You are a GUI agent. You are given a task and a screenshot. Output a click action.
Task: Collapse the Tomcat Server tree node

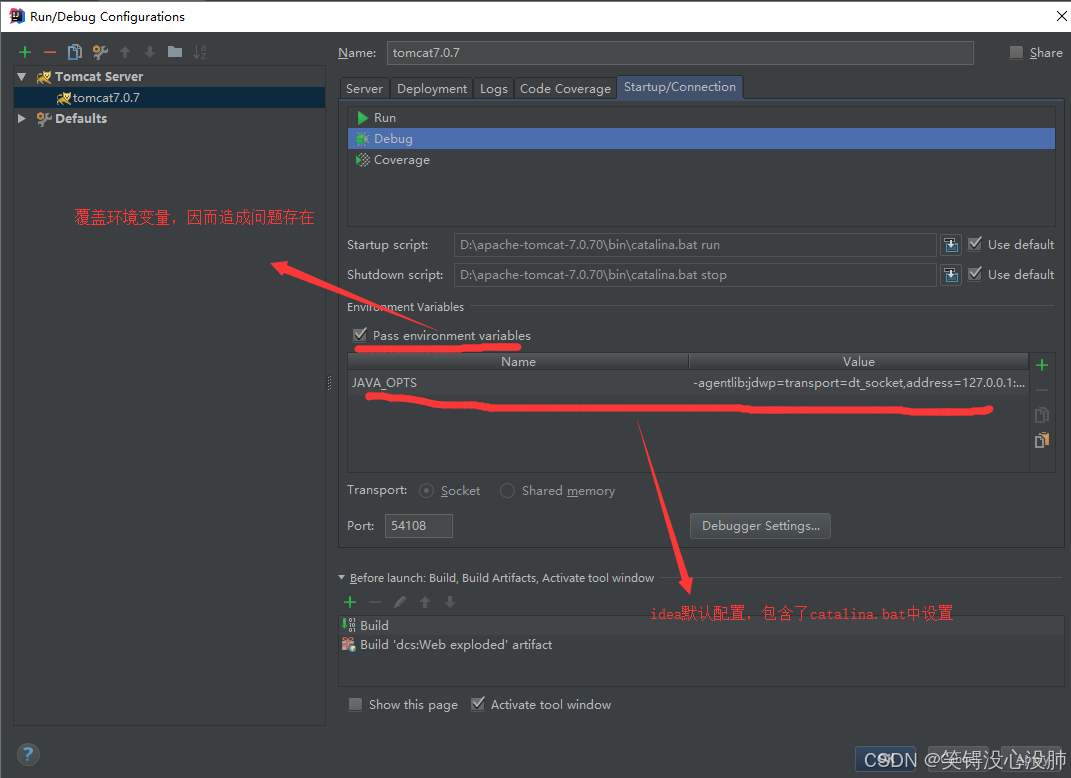click(x=21, y=77)
